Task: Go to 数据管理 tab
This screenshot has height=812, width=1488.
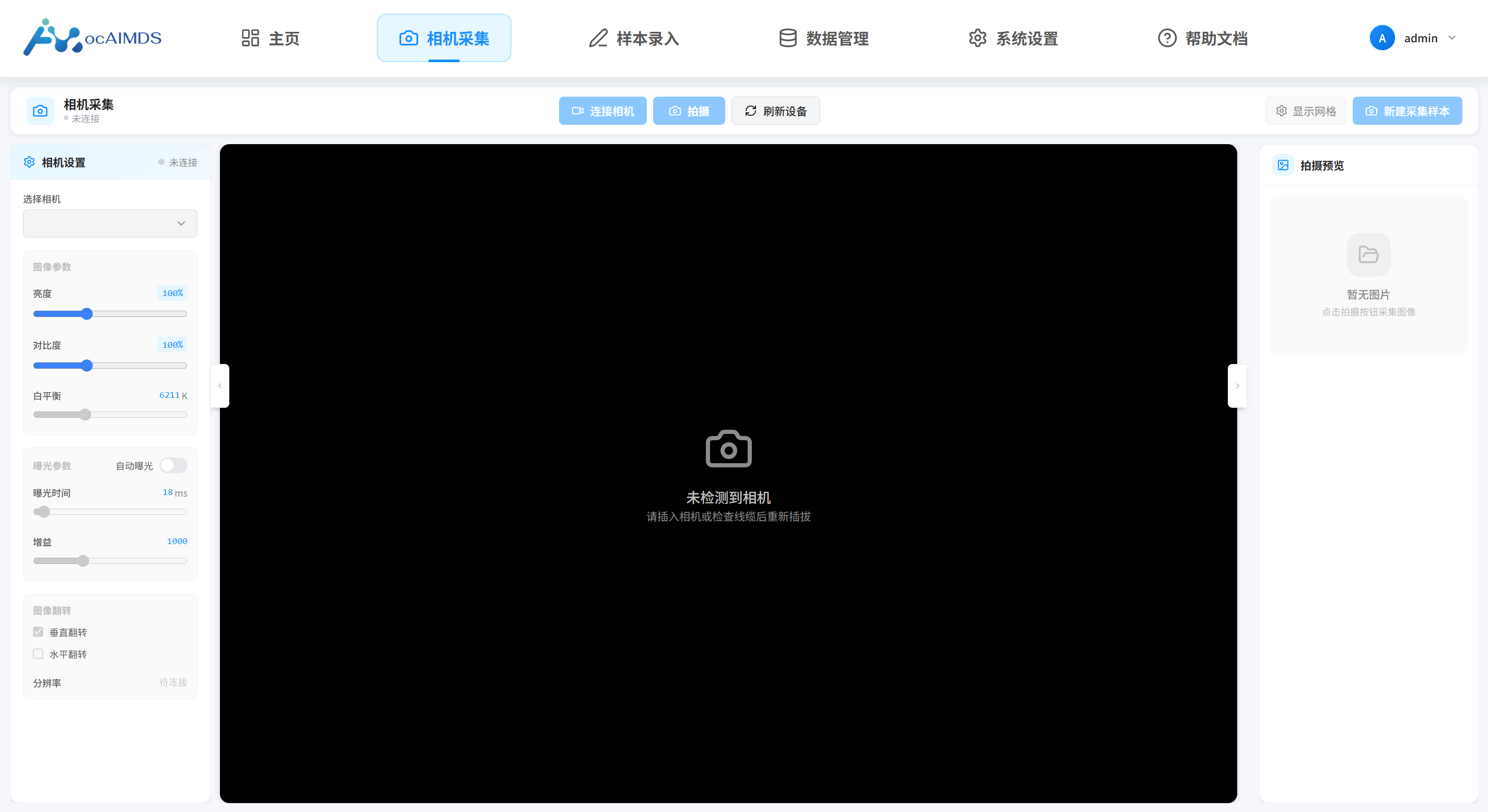Action: (824, 38)
